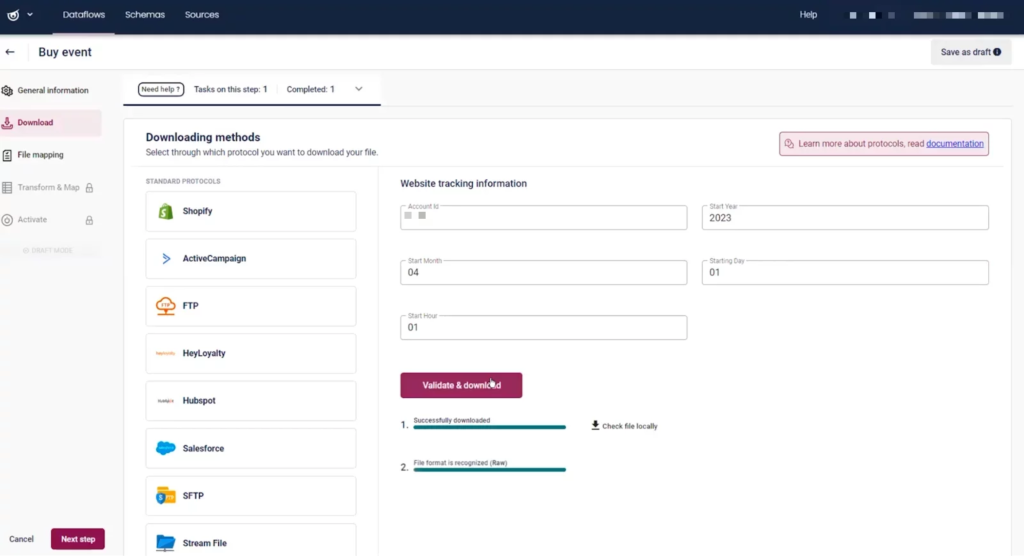
Task: Select the Download step
Action: coord(51,123)
